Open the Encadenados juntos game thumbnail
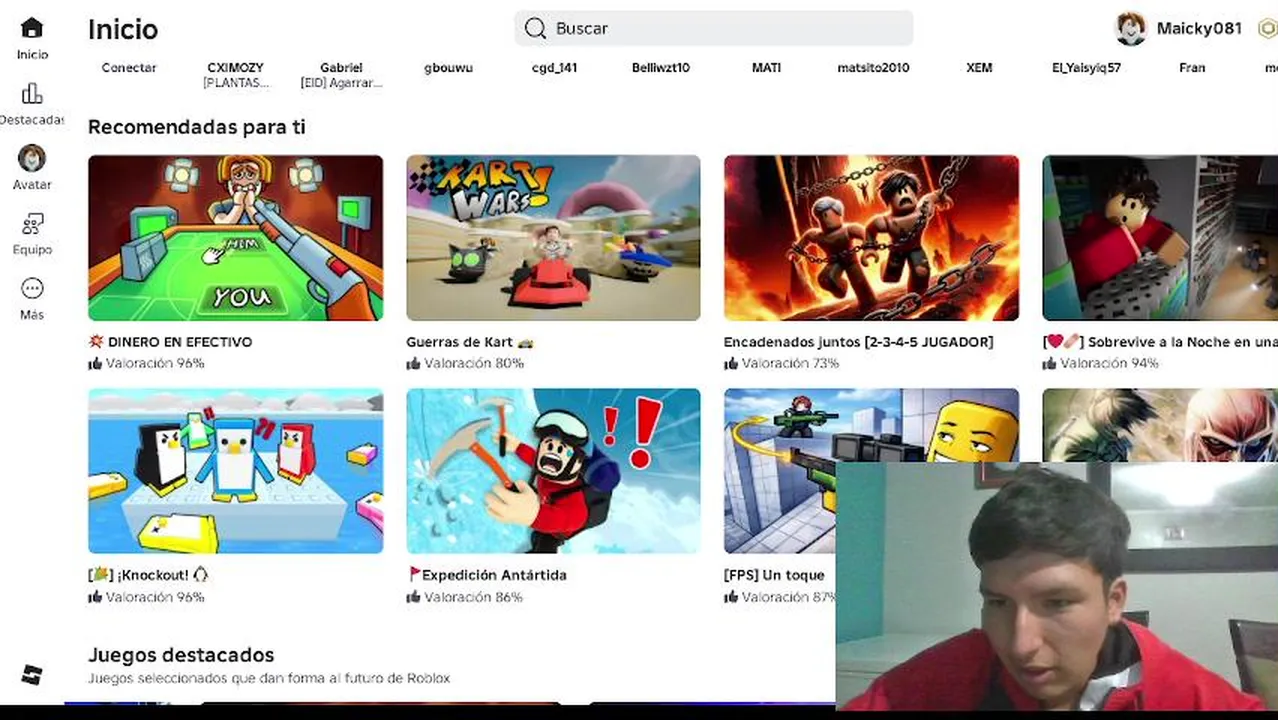Viewport: 1278px width, 720px height. coord(871,238)
